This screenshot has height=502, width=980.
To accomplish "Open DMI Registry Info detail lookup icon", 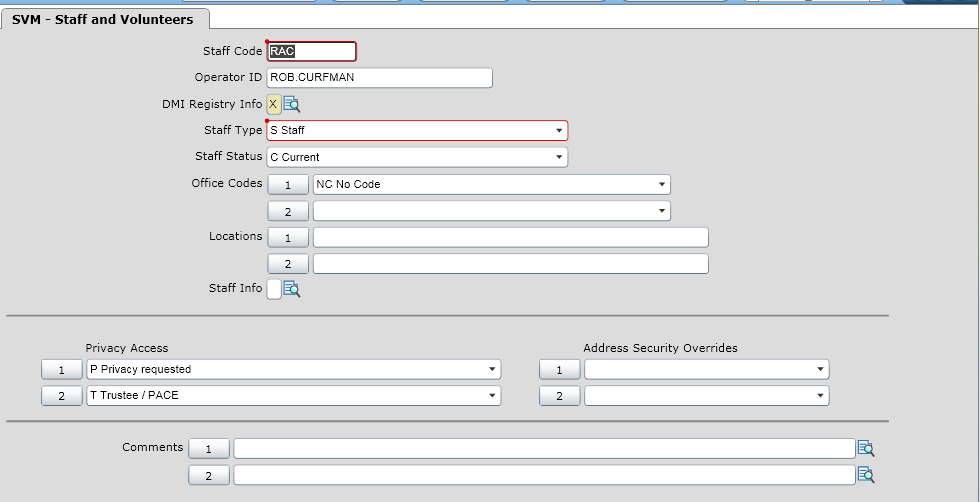I will click(292, 104).
